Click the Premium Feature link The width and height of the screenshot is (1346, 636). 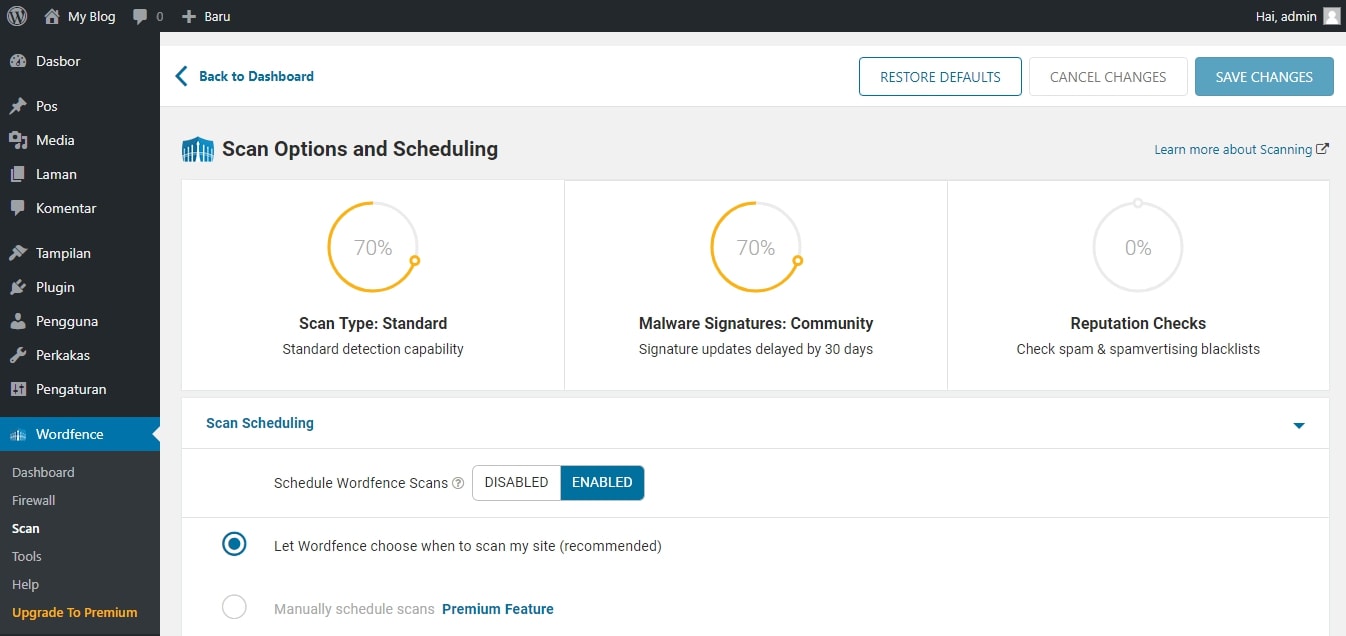coord(498,608)
